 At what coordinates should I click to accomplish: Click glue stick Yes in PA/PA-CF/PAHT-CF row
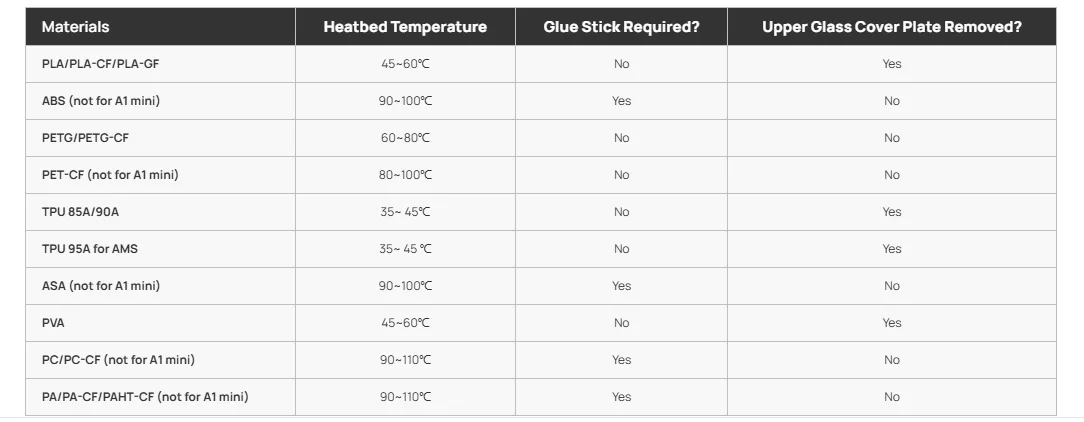pyautogui.click(x=622, y=396)
